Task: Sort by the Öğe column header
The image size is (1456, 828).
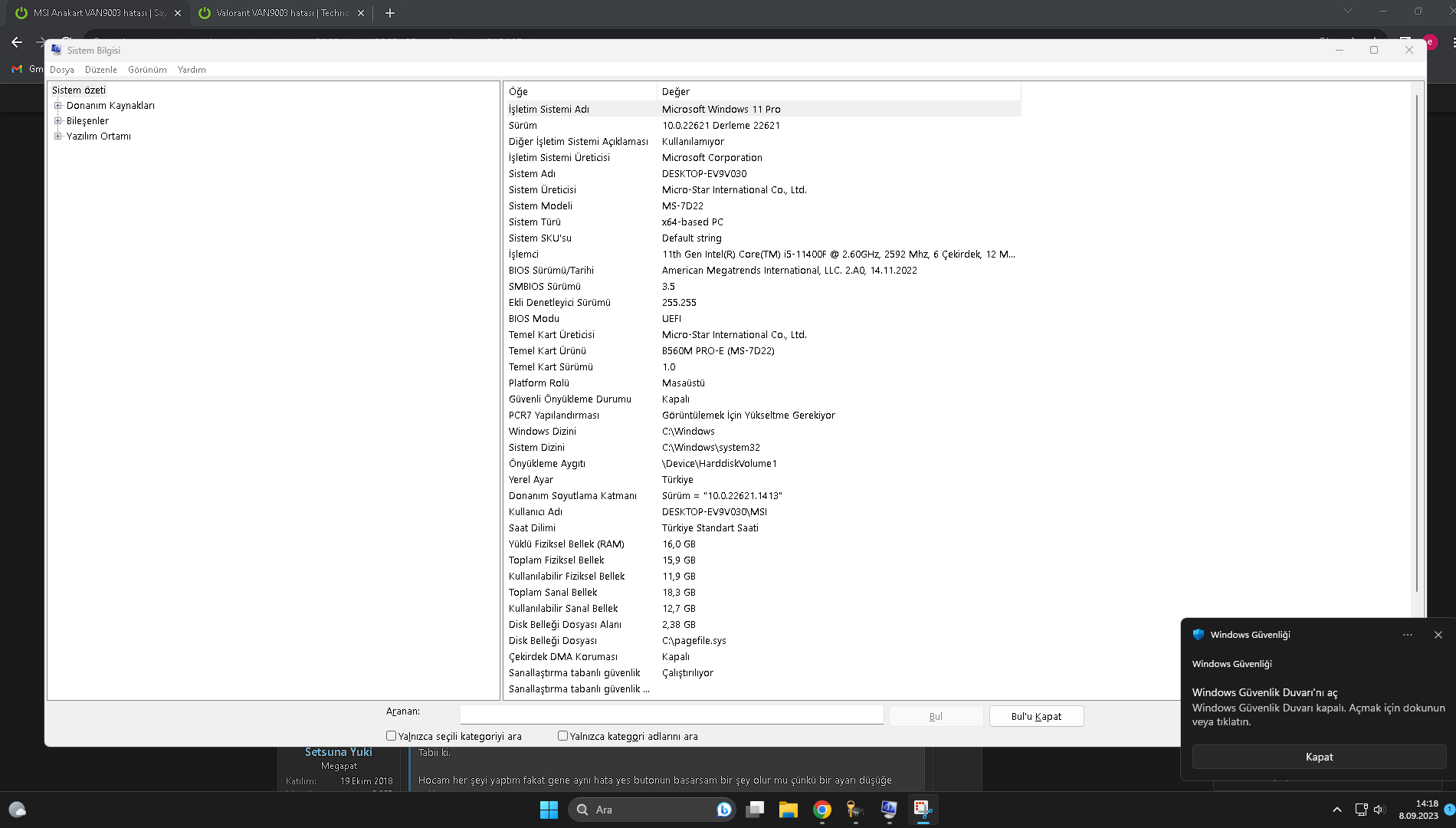Action: [x=580, y=92]
